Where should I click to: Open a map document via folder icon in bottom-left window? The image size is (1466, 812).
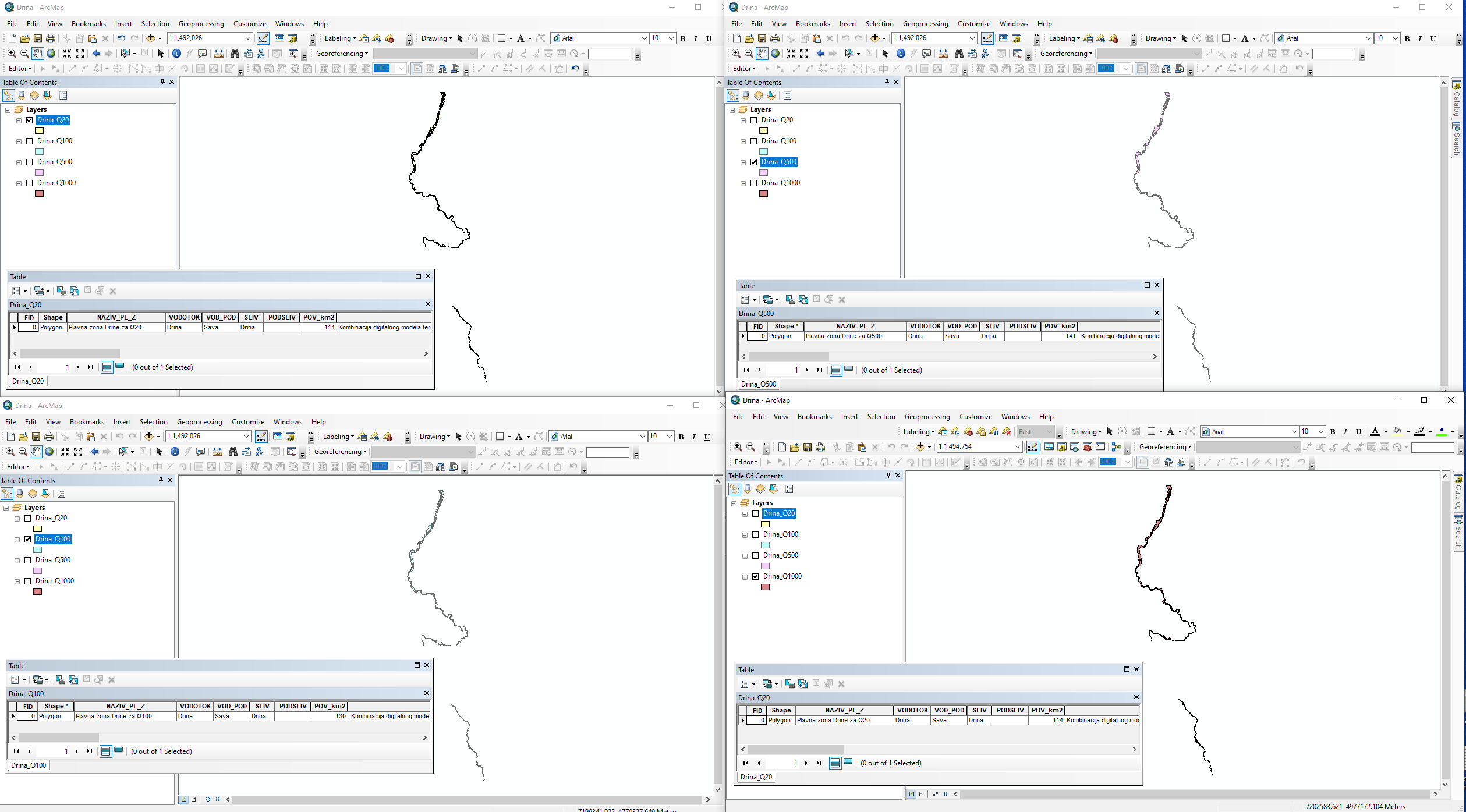pyautogui.click(x=23, y=437)
